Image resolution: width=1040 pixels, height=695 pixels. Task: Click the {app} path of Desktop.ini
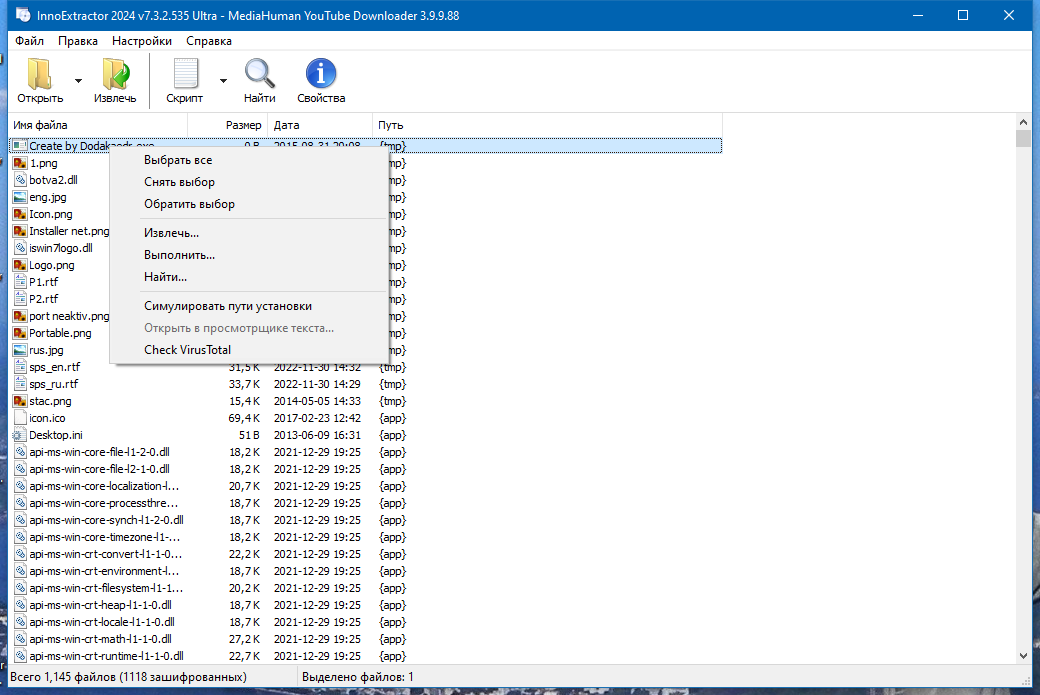coord(392,435)
